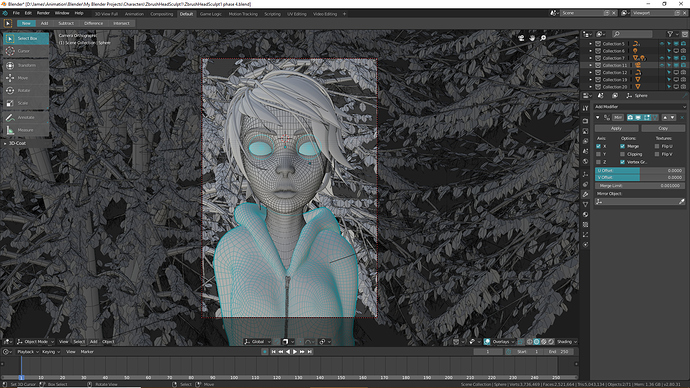
Task: Collapse the Mirror modifier panel
Action: [x=598, y=117]
